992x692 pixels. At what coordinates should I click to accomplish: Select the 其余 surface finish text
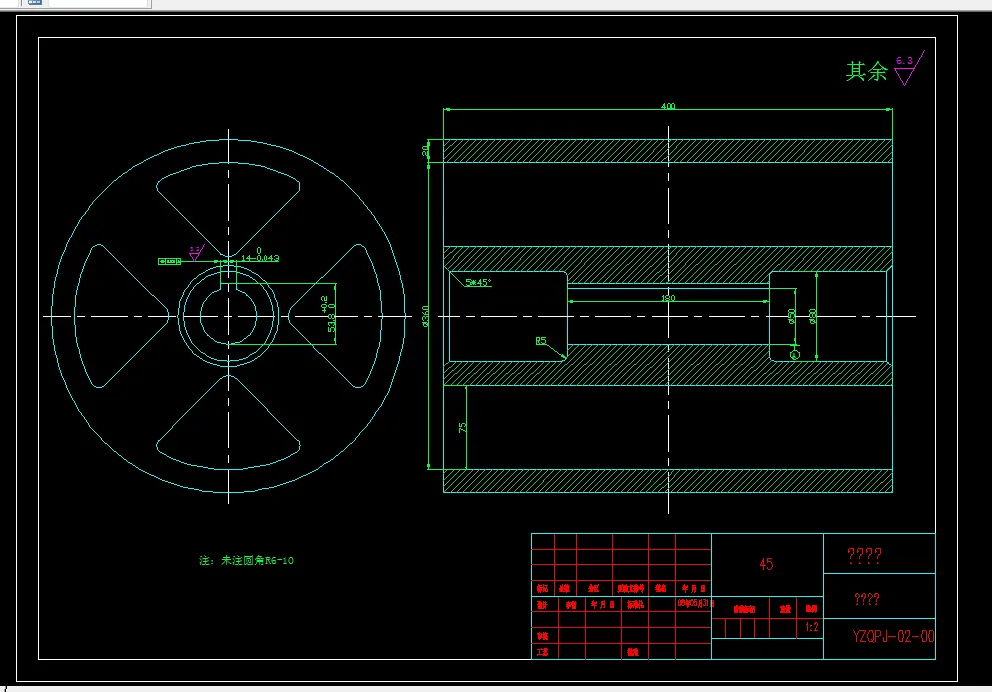[867, 71]
